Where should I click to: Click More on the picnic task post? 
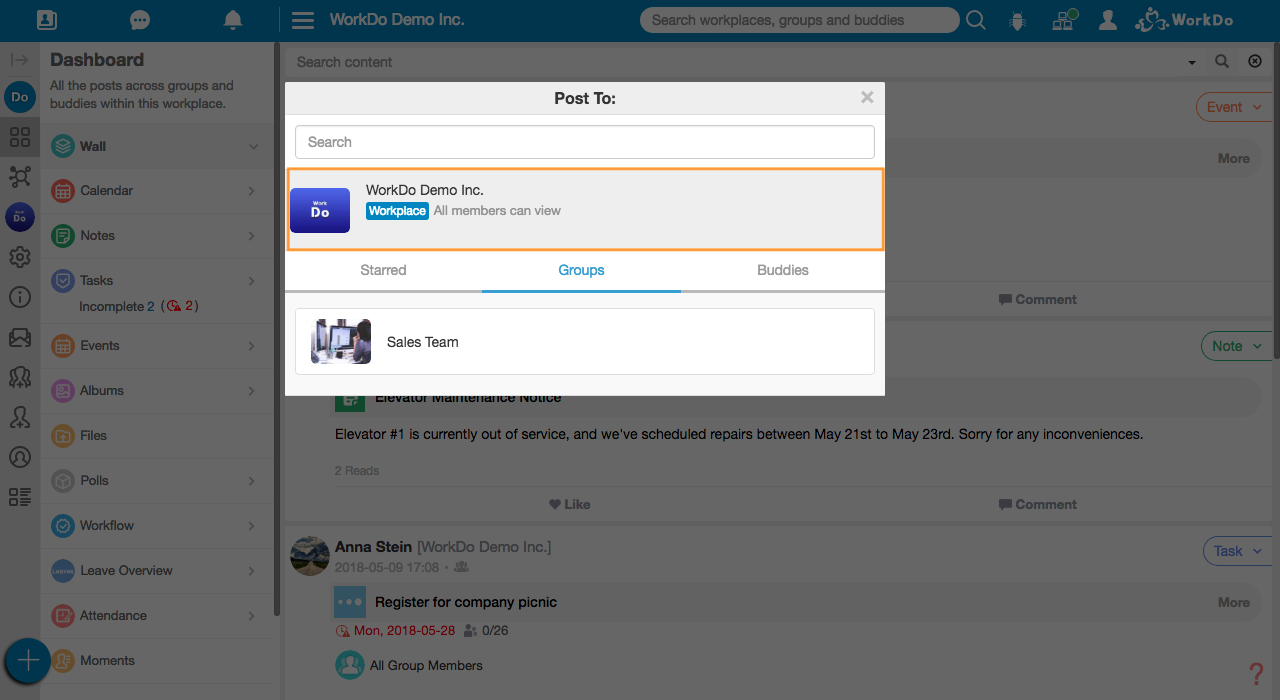tap(1234, 603)
